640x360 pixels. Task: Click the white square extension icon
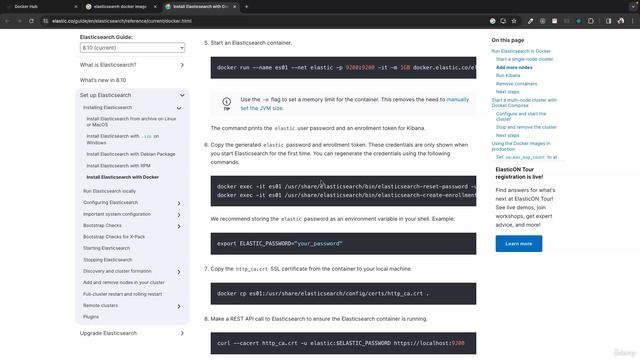click(554, 21)
